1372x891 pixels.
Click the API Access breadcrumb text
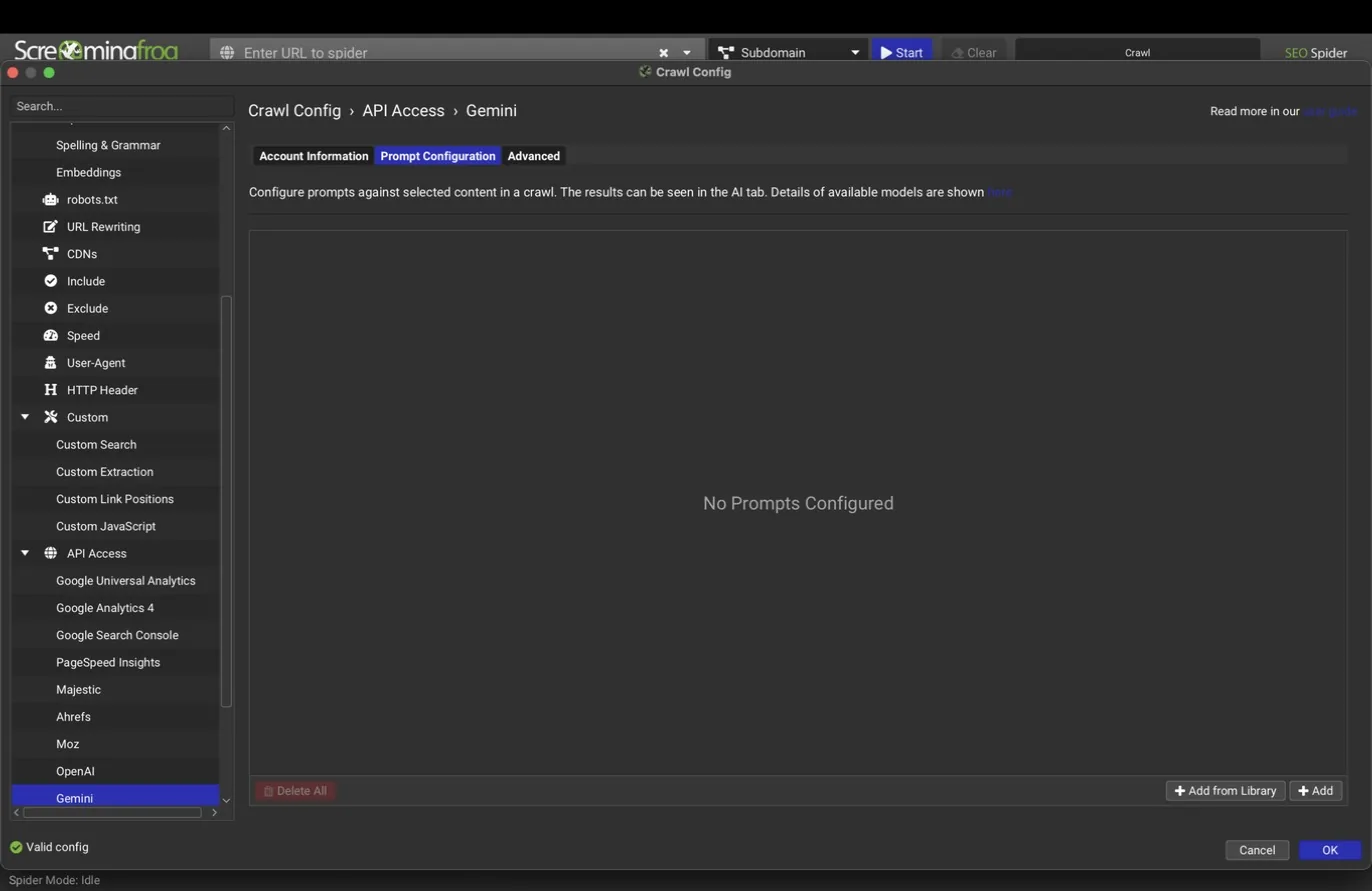403,111
